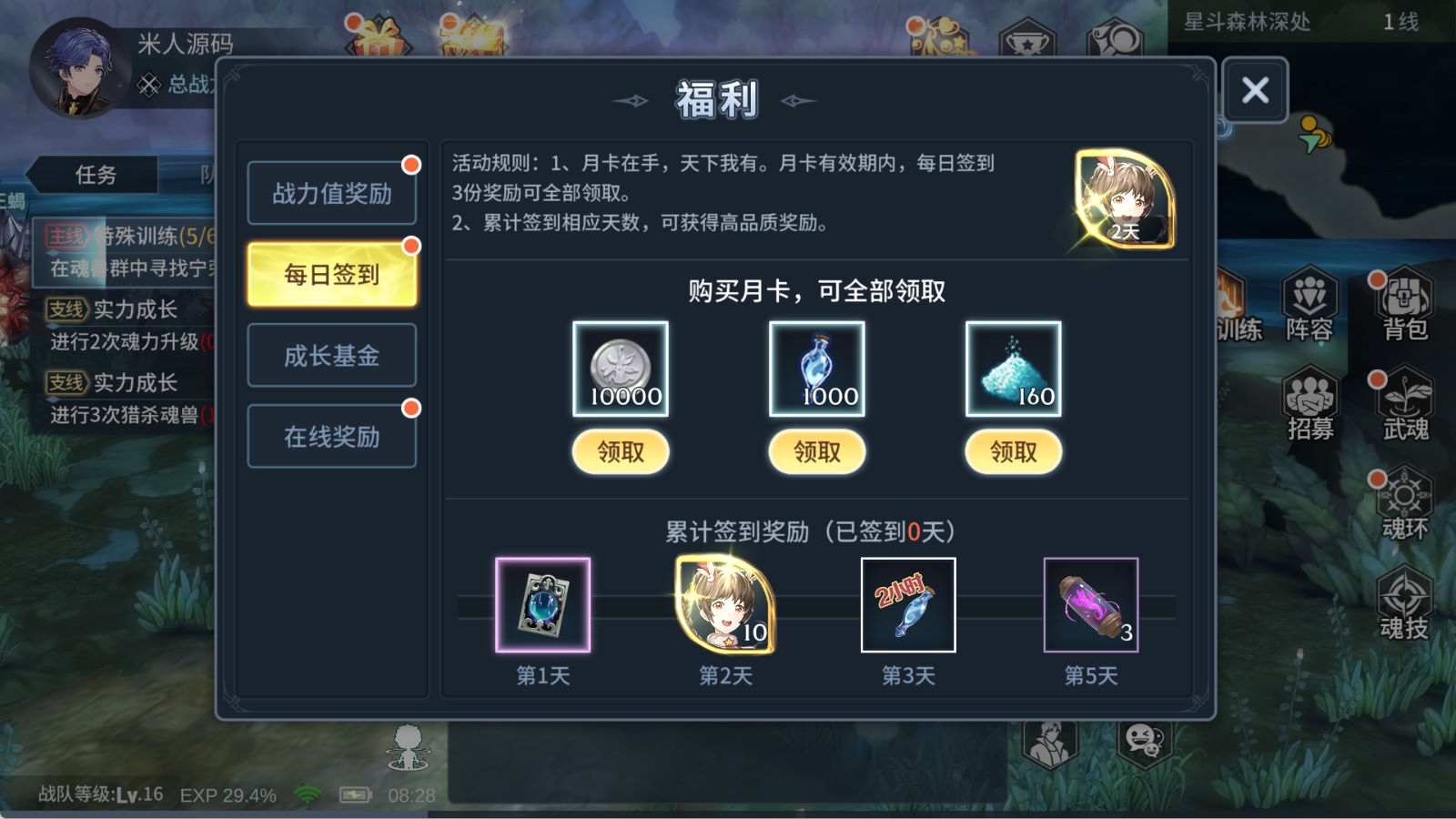Open the 任务 quest tab
The height and width of the screenshot is (819, 1456).
96,175
